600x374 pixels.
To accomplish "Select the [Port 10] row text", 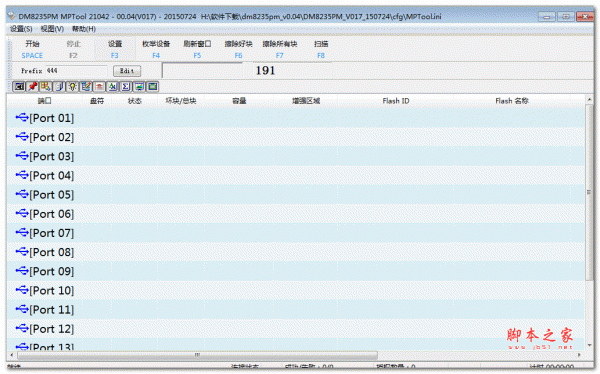I will [x=52, y=290].
